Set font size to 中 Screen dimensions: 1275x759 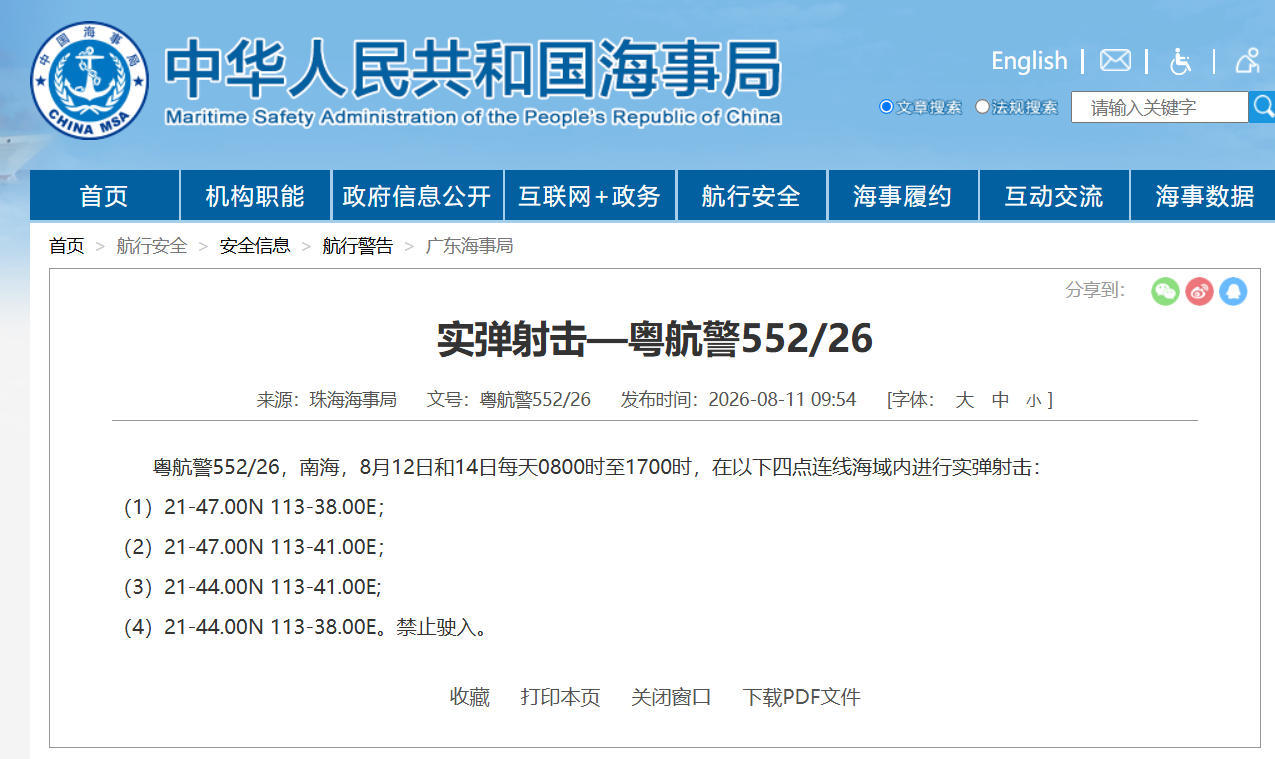tap(1000, 400)
